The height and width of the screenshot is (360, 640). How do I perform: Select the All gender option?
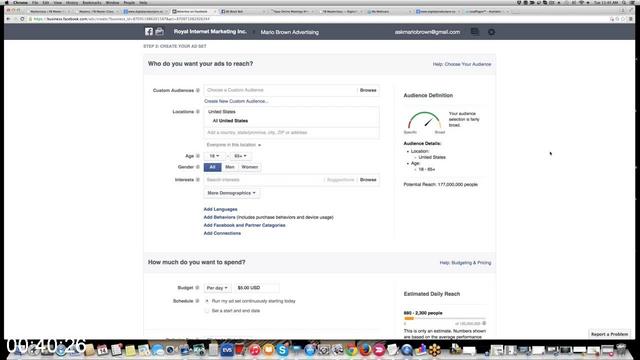click(213, 167)
